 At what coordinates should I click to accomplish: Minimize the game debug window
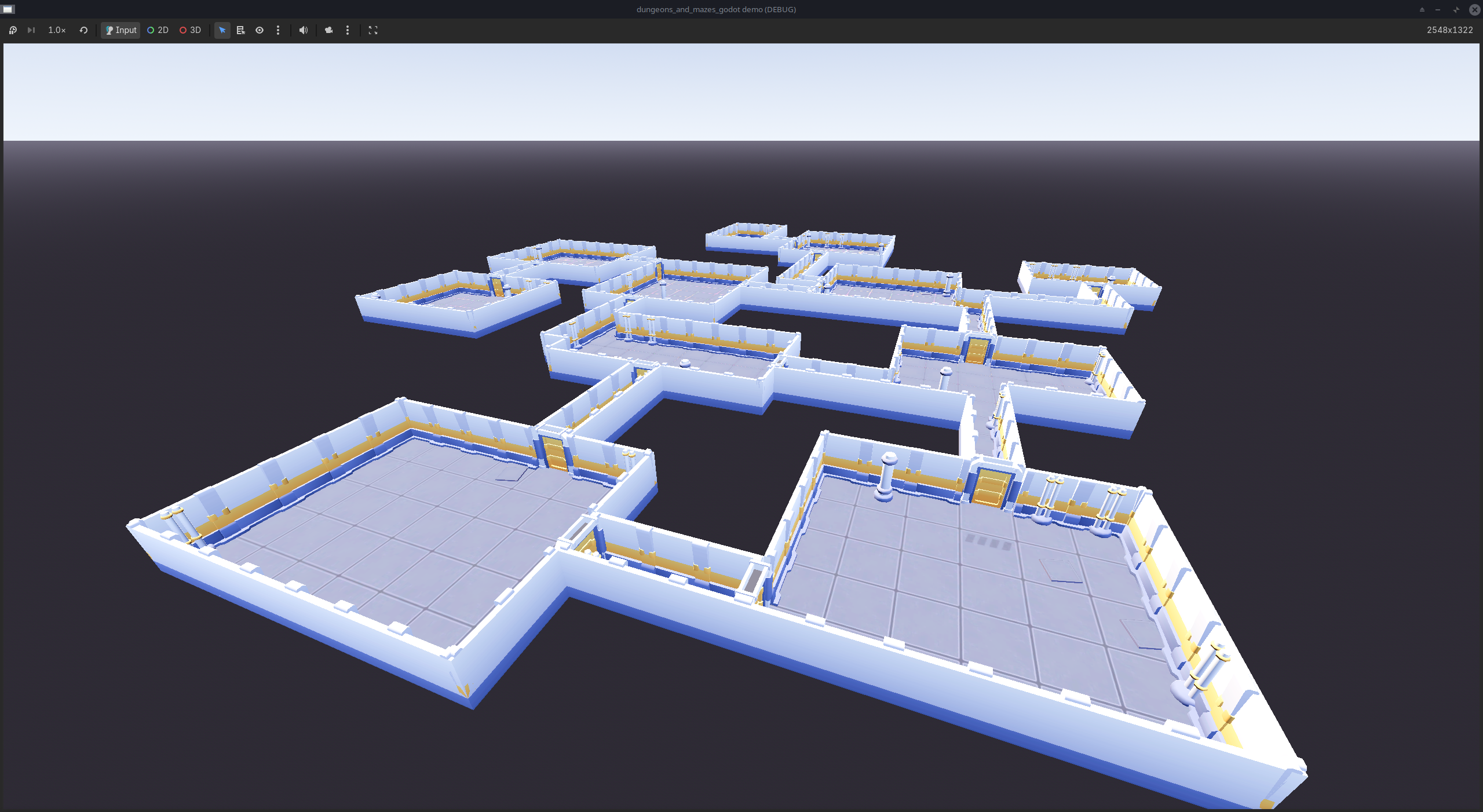(x=1438, y=9)
